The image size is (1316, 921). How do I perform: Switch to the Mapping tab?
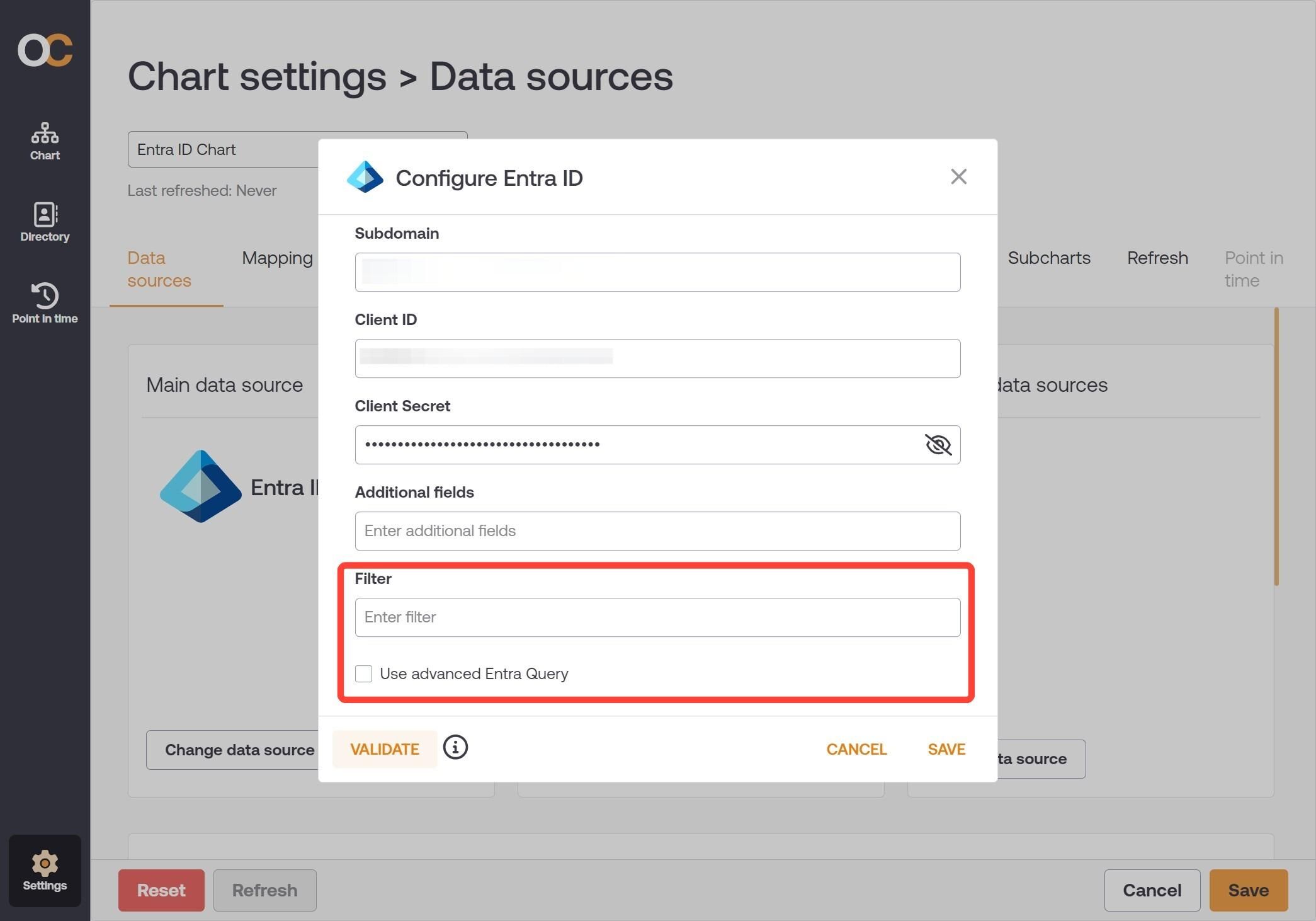pyautogui.click(x=277, y=258)
